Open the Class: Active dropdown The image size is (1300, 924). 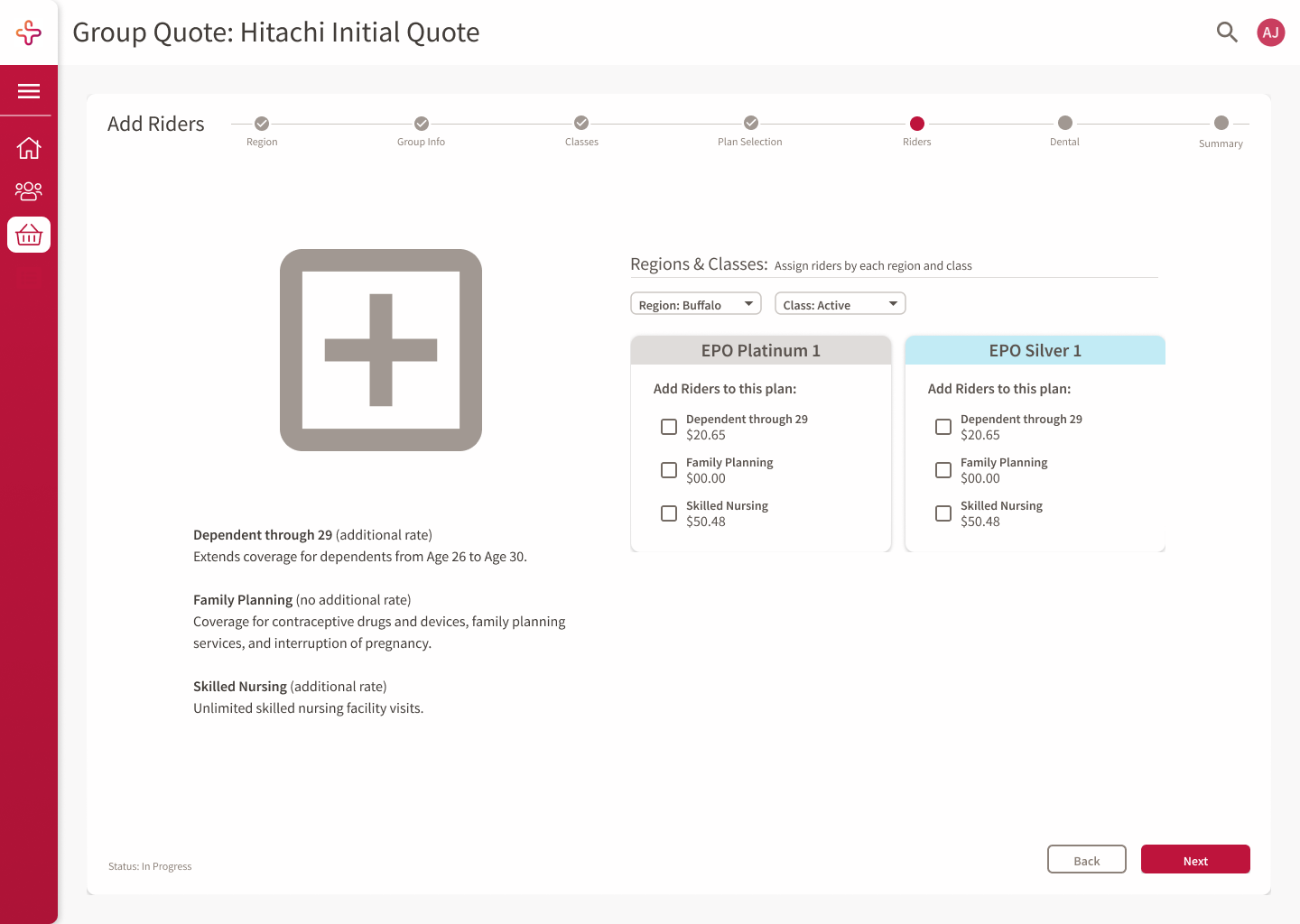[840, 304]
